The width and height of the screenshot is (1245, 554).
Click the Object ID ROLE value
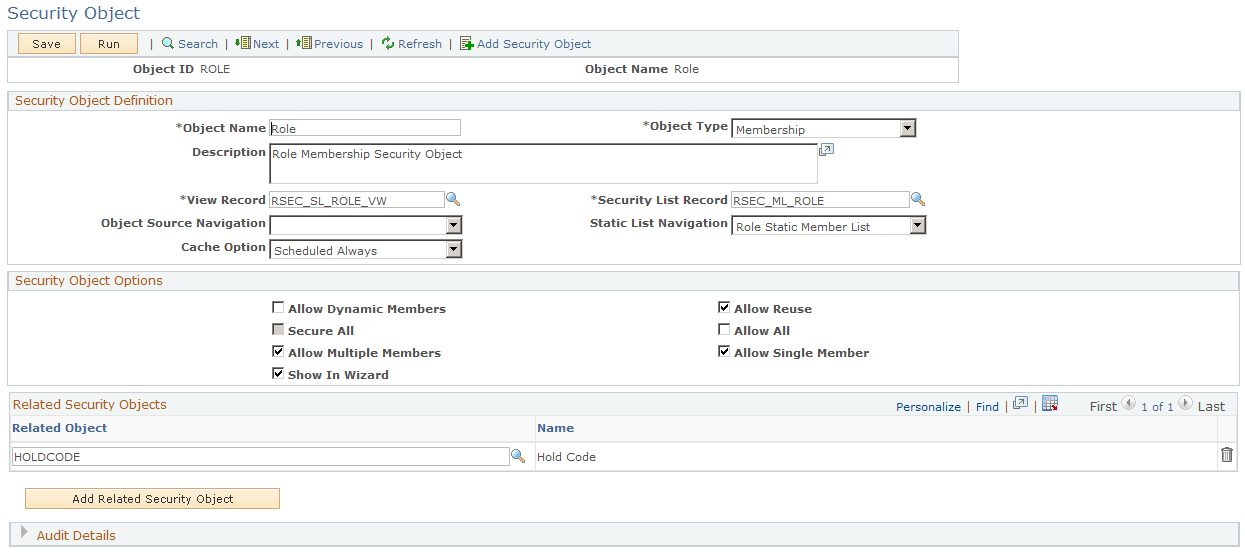pos(215,70)
